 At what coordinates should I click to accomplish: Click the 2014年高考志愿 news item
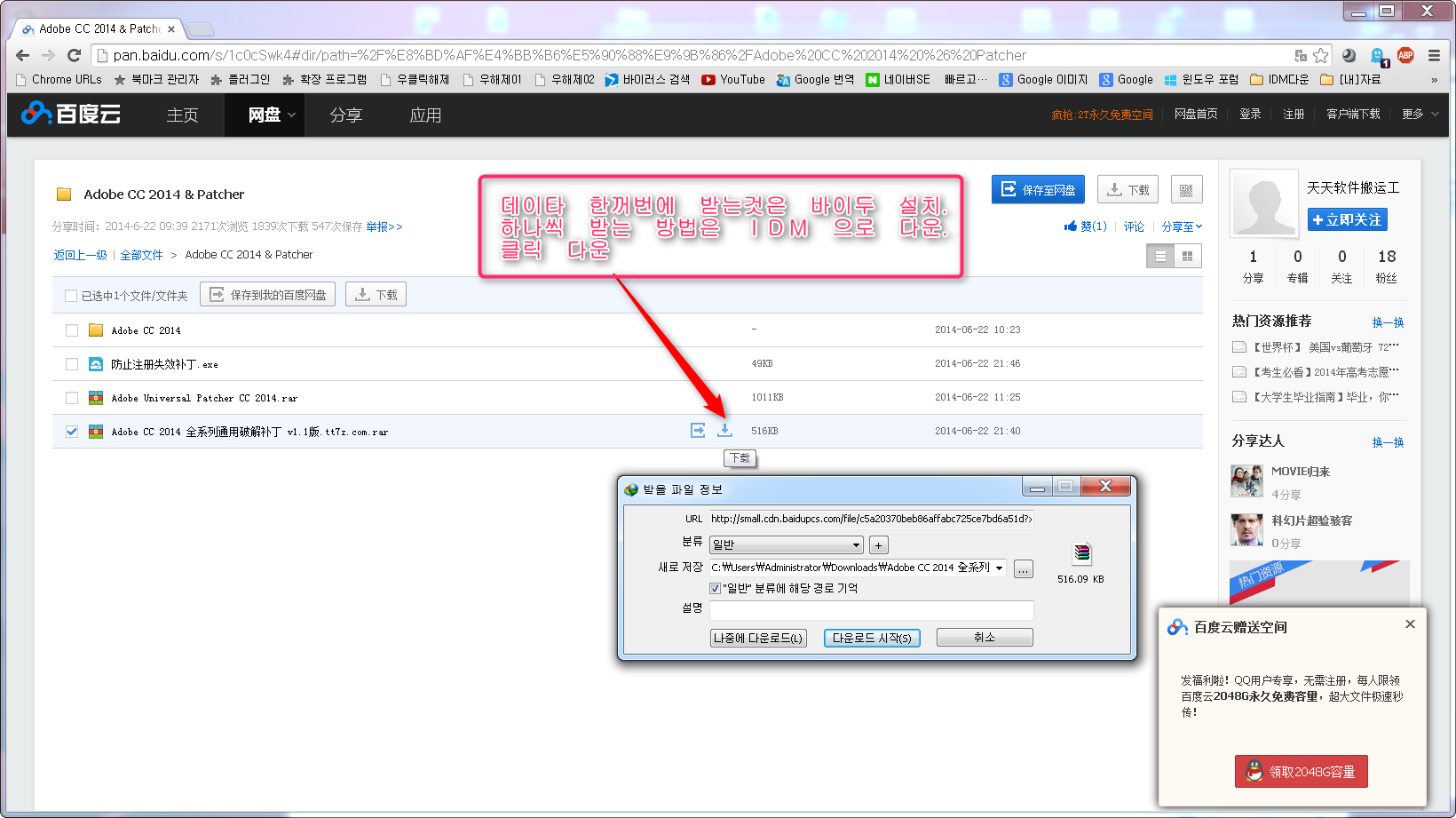click(x=1325, y=372)
